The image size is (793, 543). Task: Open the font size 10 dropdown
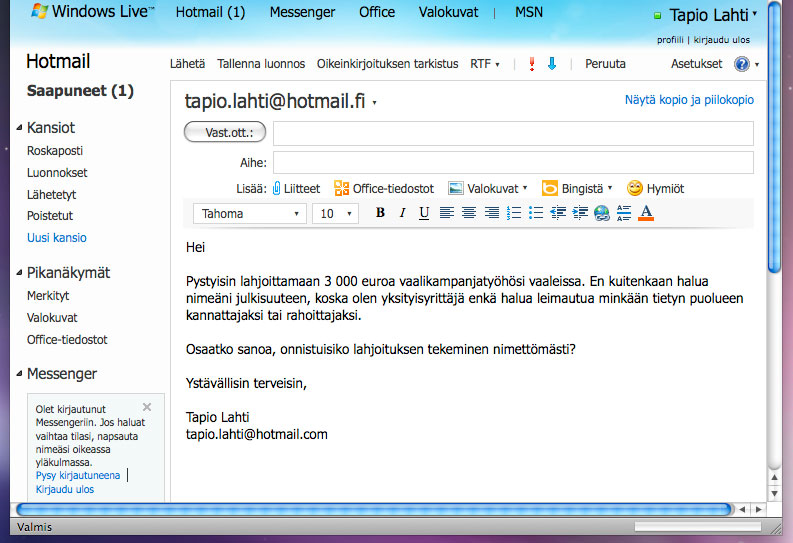[335, 214]
